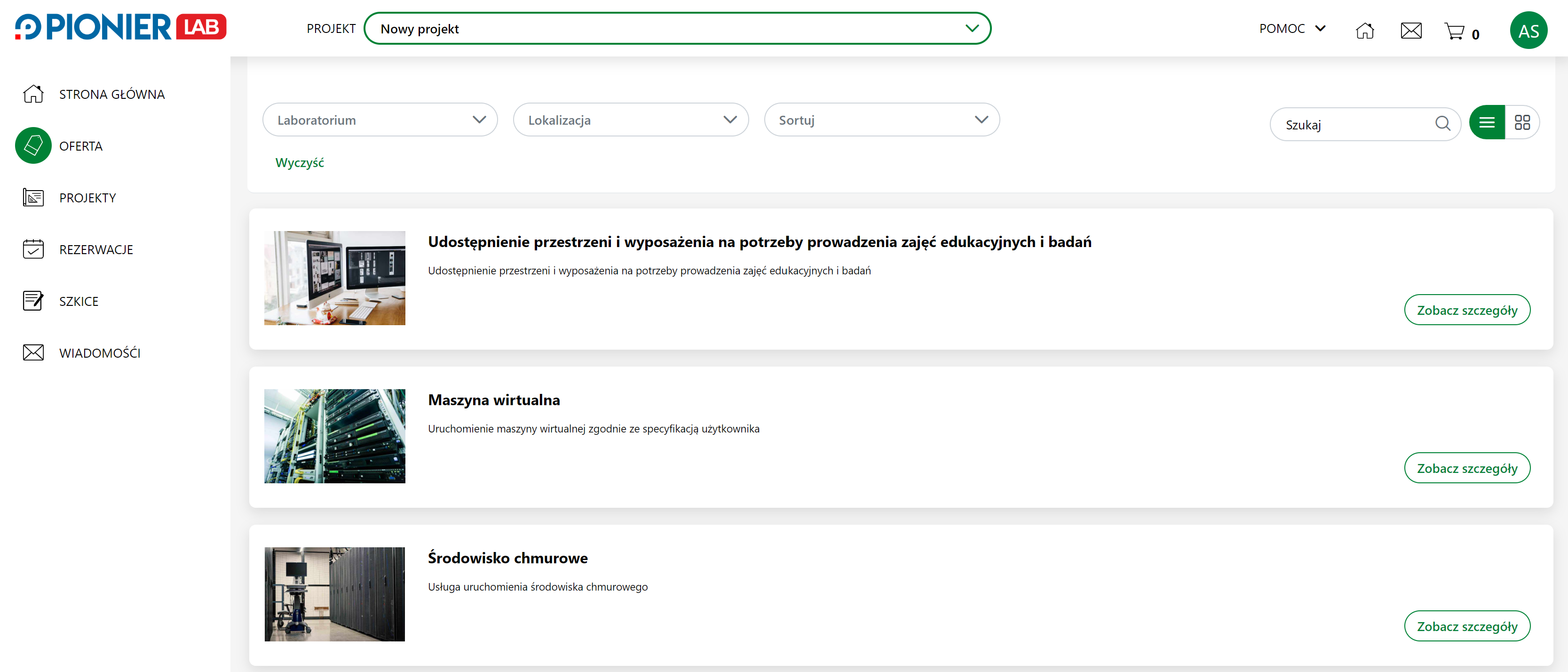Open messages envelope icon in header
Viewport: 1568px width, 672px height.
coord(1411,30)
